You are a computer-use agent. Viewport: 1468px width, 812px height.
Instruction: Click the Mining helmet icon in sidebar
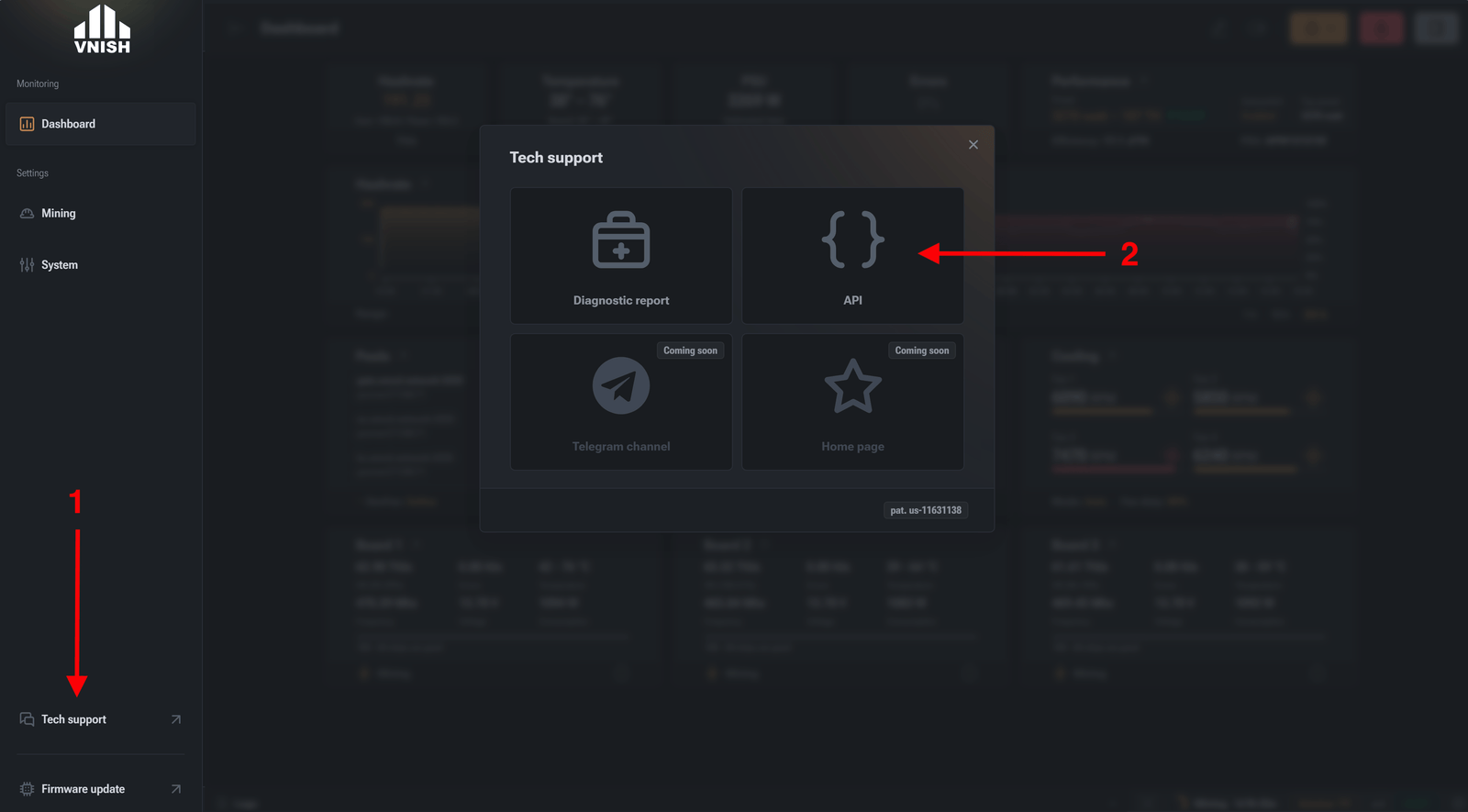pyautogui.click(x=27, y=213)
